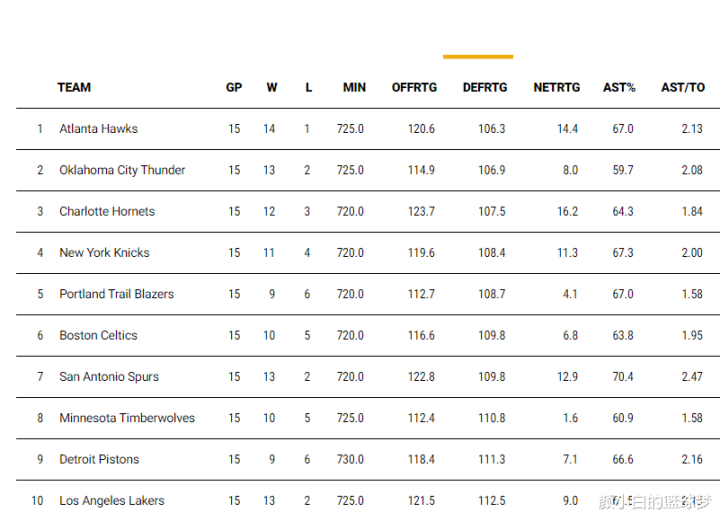Open Minnesota Timberwolves team page
This screenshot has width=720, height=521.
(127, 418)
